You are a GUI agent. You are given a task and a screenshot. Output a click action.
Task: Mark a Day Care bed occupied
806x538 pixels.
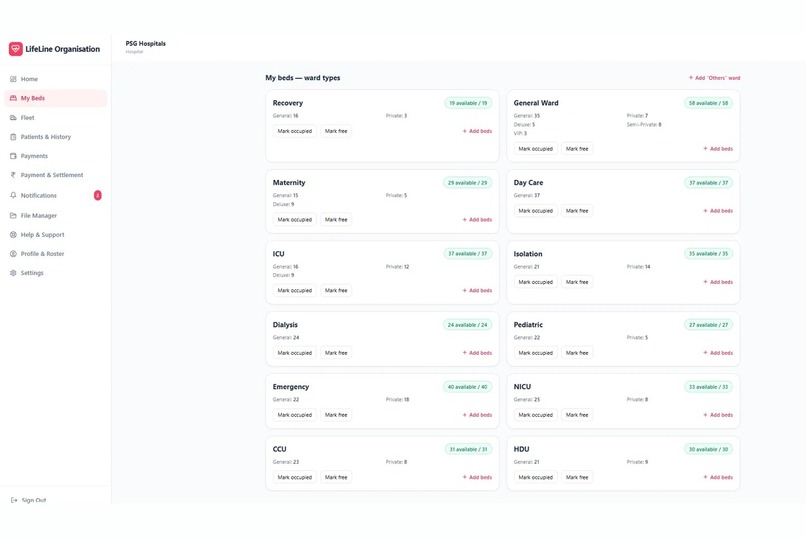pos(535,211)
